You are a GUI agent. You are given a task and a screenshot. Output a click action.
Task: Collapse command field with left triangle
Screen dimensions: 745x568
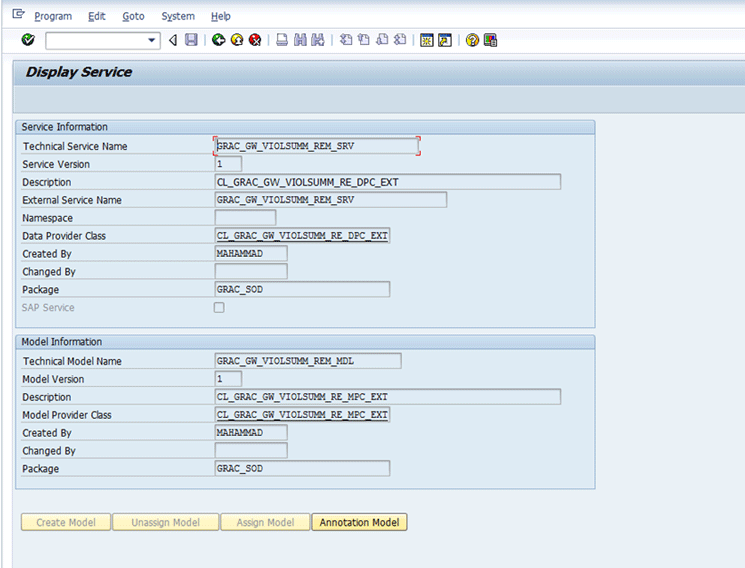[x=173, y=40]
